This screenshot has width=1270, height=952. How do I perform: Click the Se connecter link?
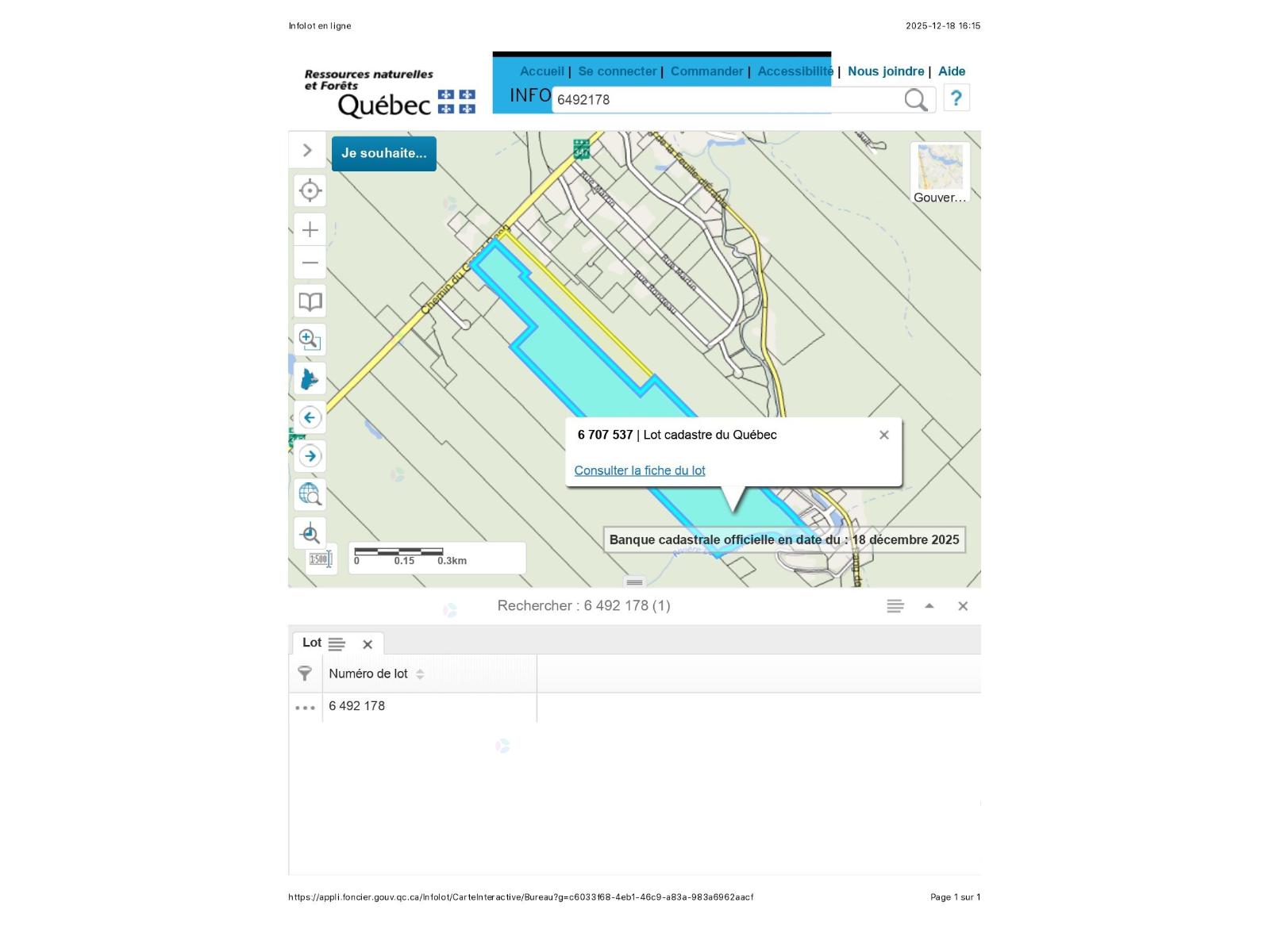(618, 71)
